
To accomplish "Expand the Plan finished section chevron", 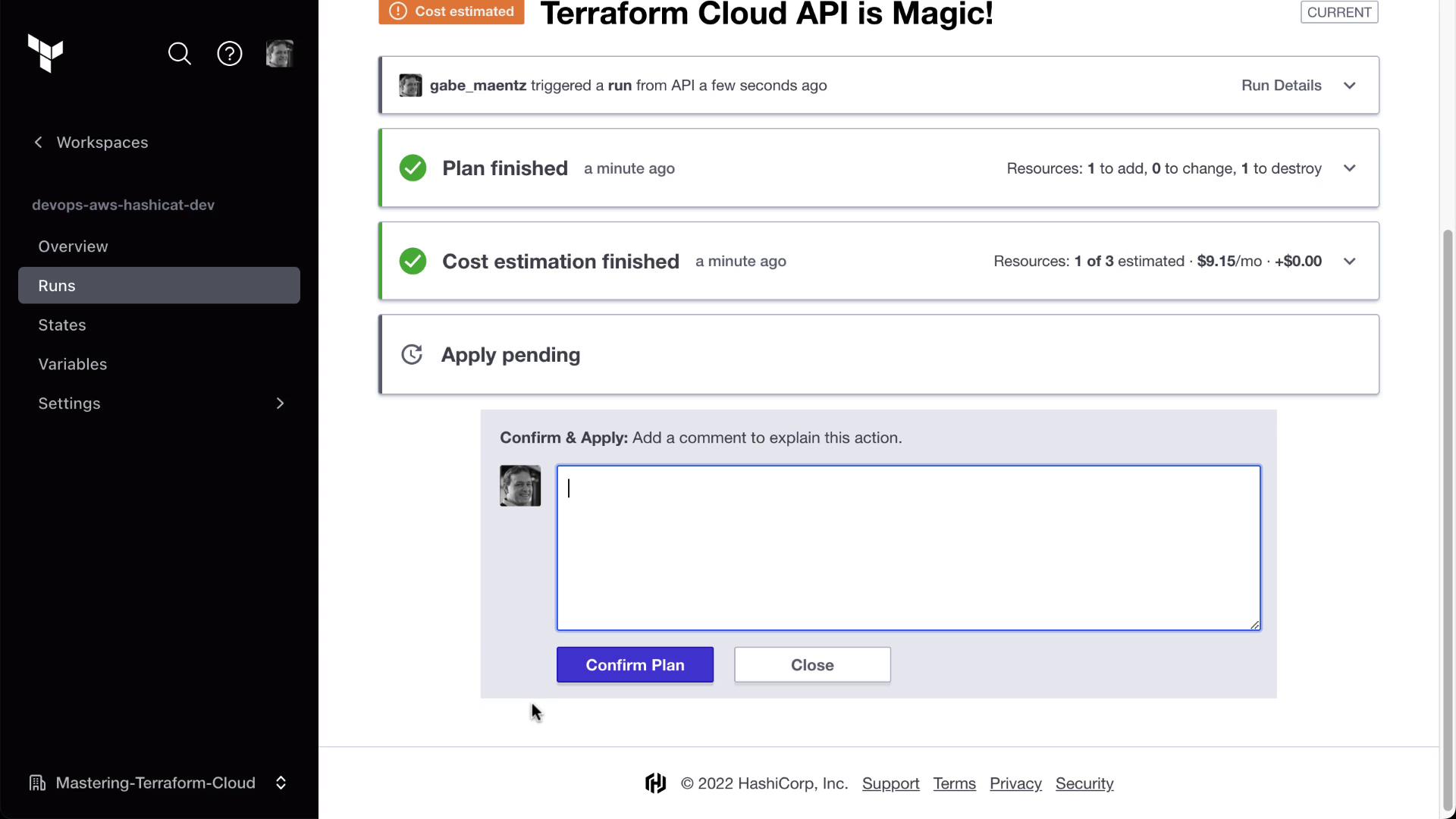I will pyautogui.click(x=1350, y=168).
